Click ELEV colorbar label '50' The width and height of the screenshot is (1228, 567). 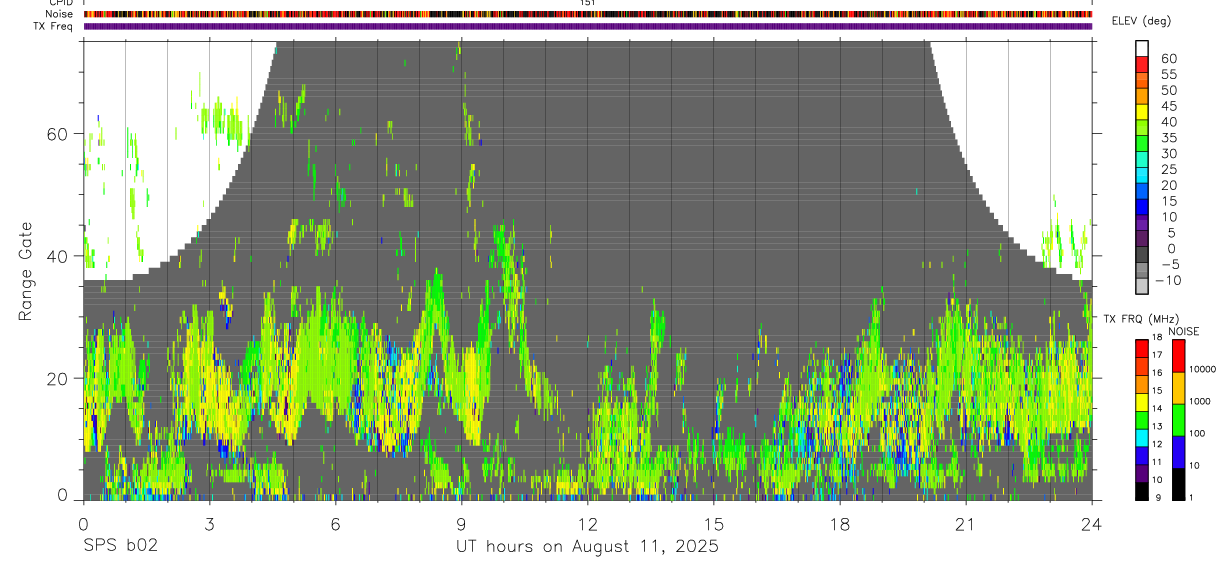pyautogui.click(x=1168, y=91)
